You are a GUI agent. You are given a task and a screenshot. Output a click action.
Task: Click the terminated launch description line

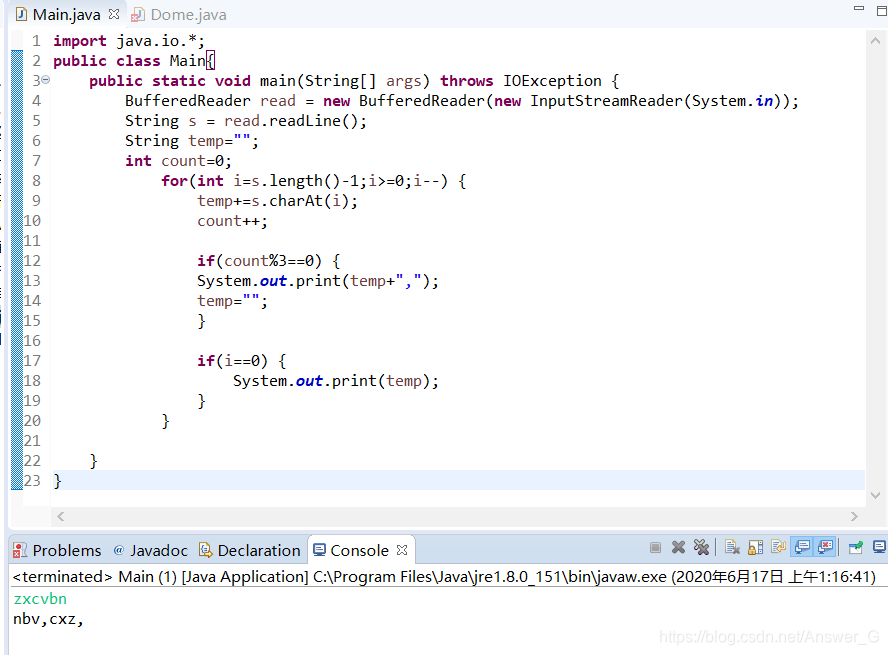444,576
